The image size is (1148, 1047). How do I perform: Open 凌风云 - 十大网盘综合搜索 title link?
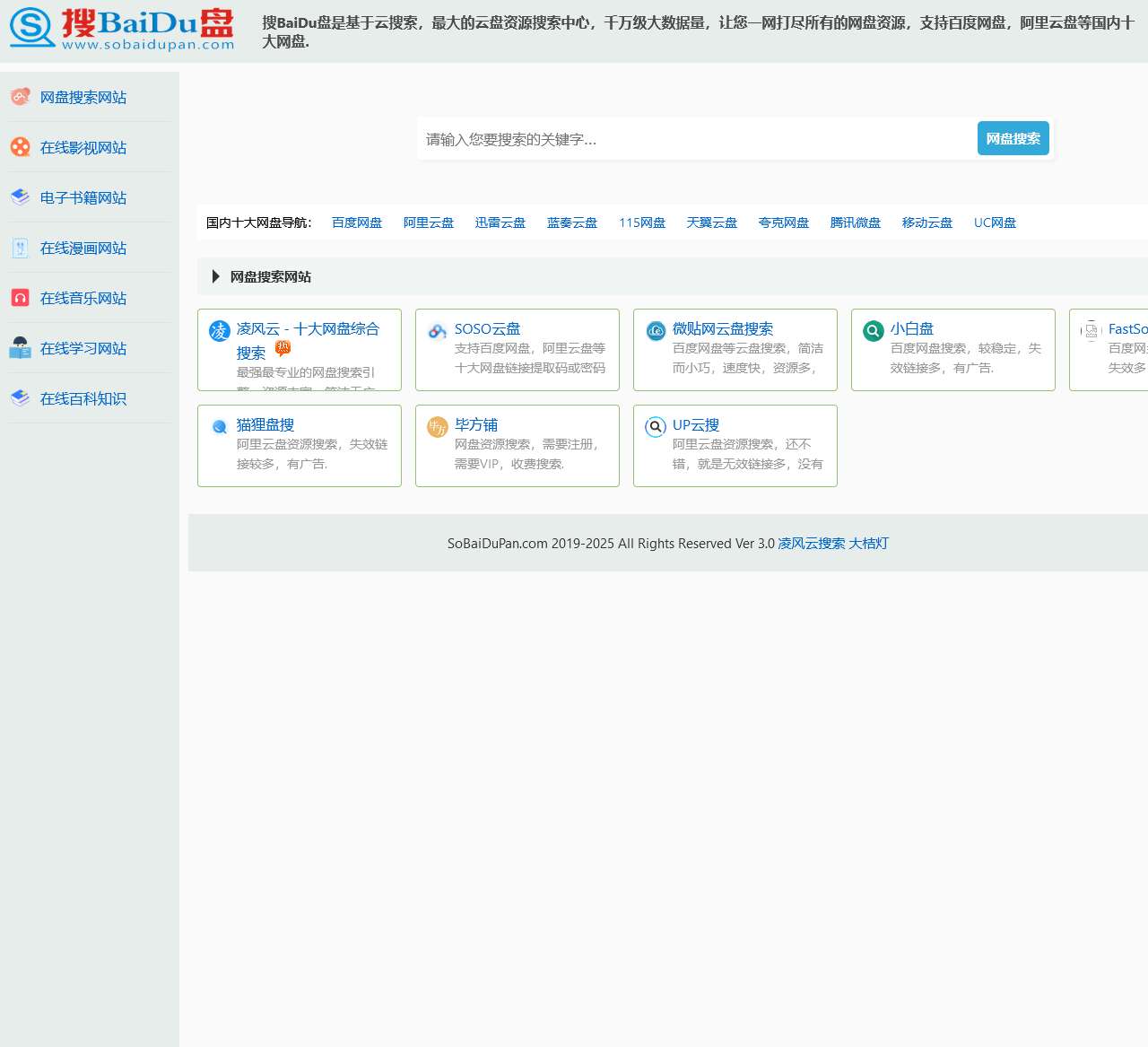pos(308,341)
